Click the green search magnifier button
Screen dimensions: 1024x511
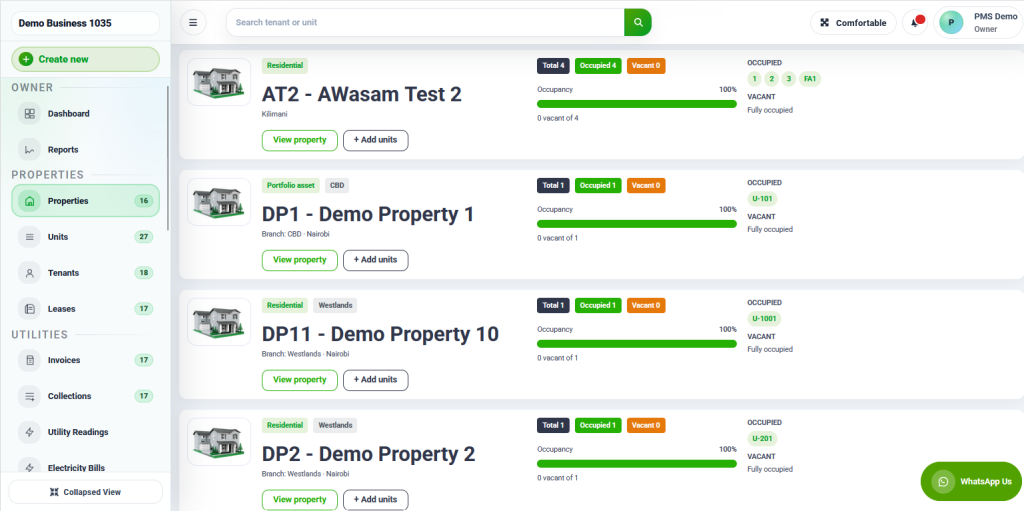638,22
